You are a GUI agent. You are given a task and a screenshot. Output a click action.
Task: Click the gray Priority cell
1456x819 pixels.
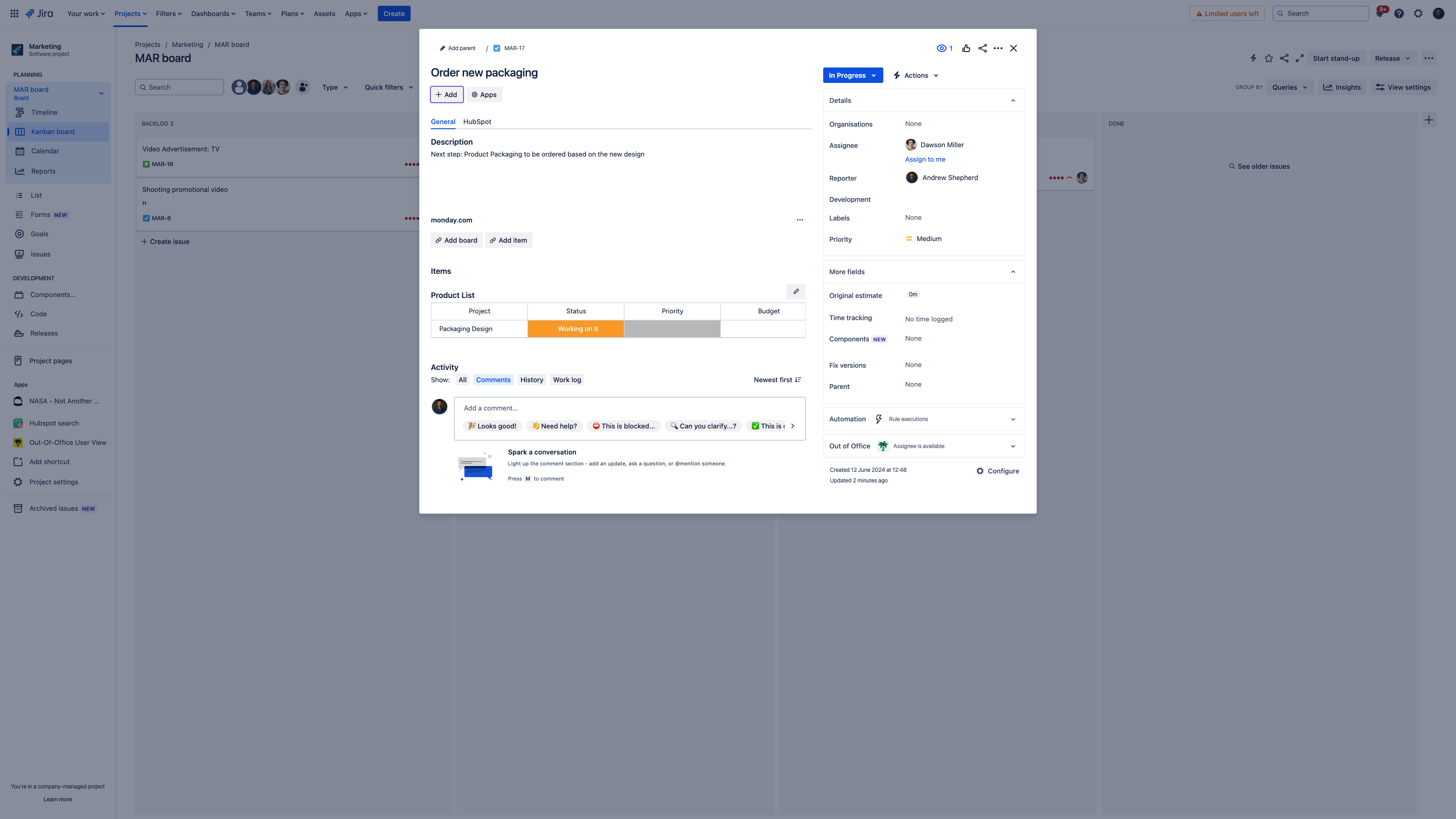(672, 329)
